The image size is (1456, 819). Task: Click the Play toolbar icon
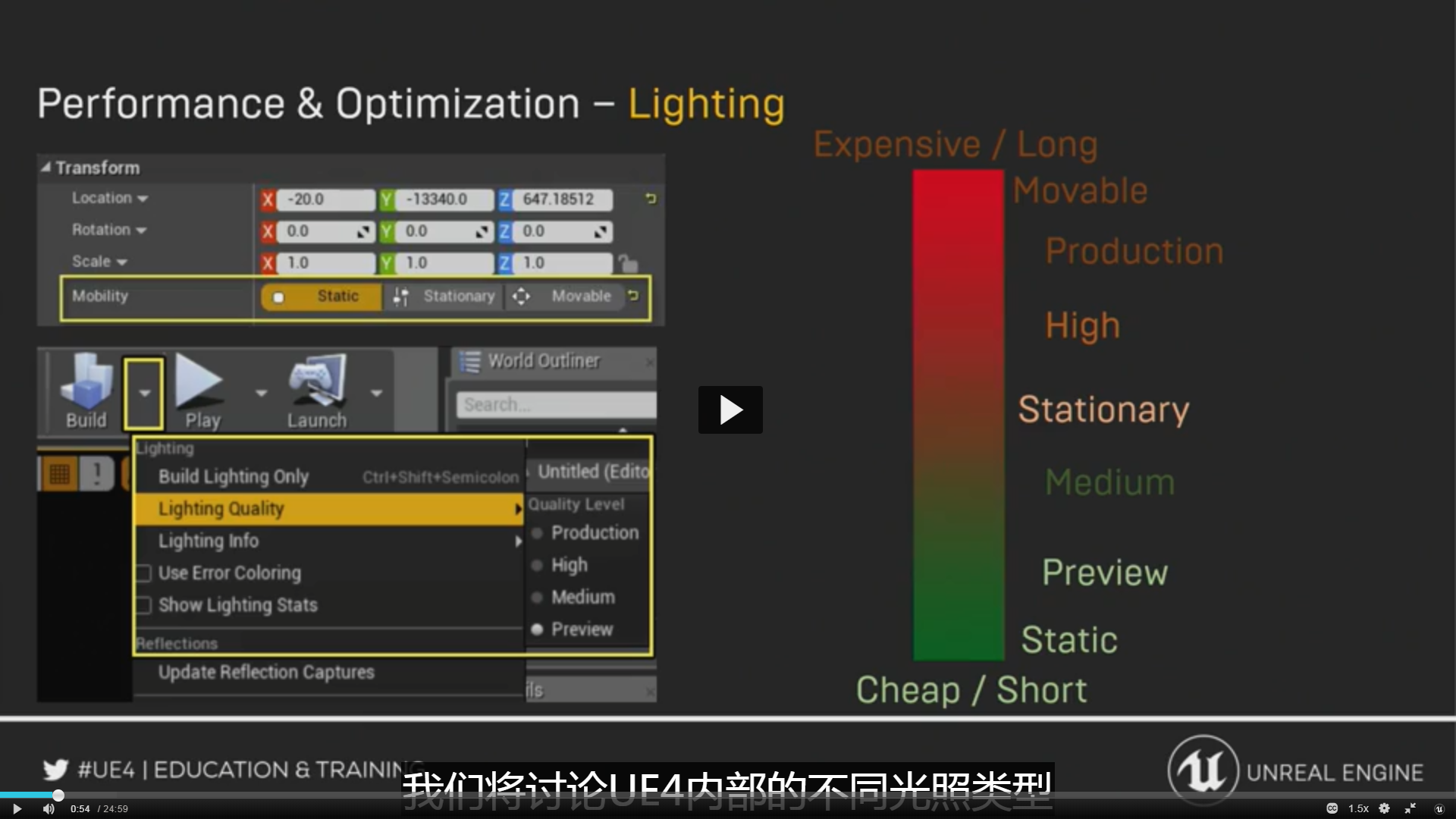(x=200, y=392)
